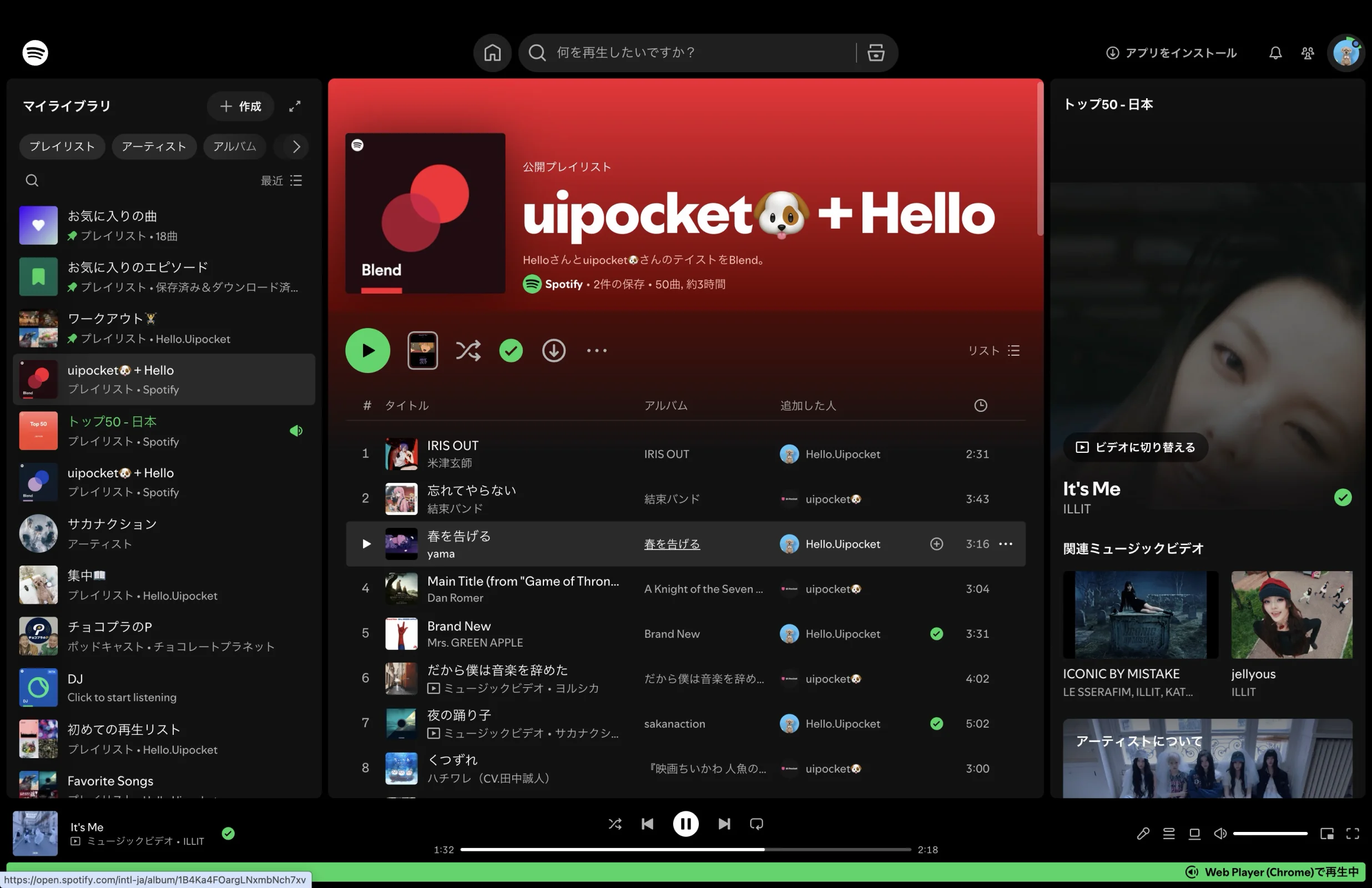Open the Spotify logo home link
The image size is (1372, 888).
click(35, 53)
